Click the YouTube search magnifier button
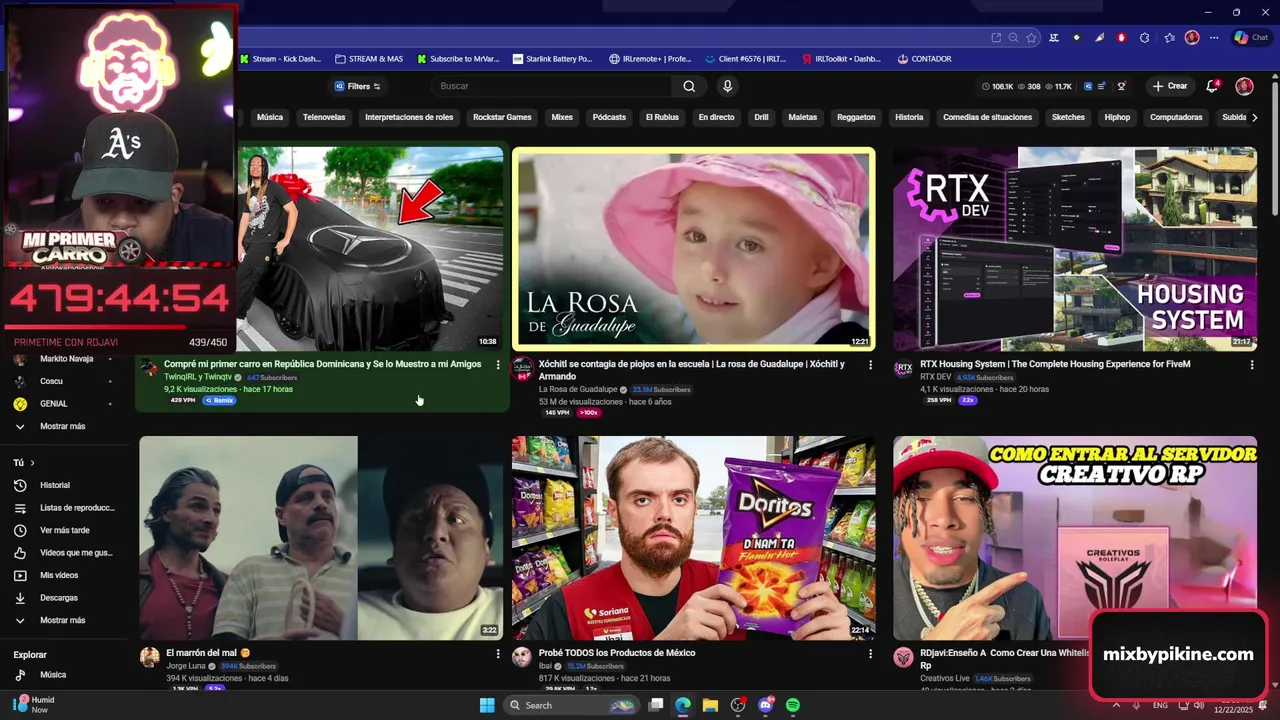 click(689, 86)
